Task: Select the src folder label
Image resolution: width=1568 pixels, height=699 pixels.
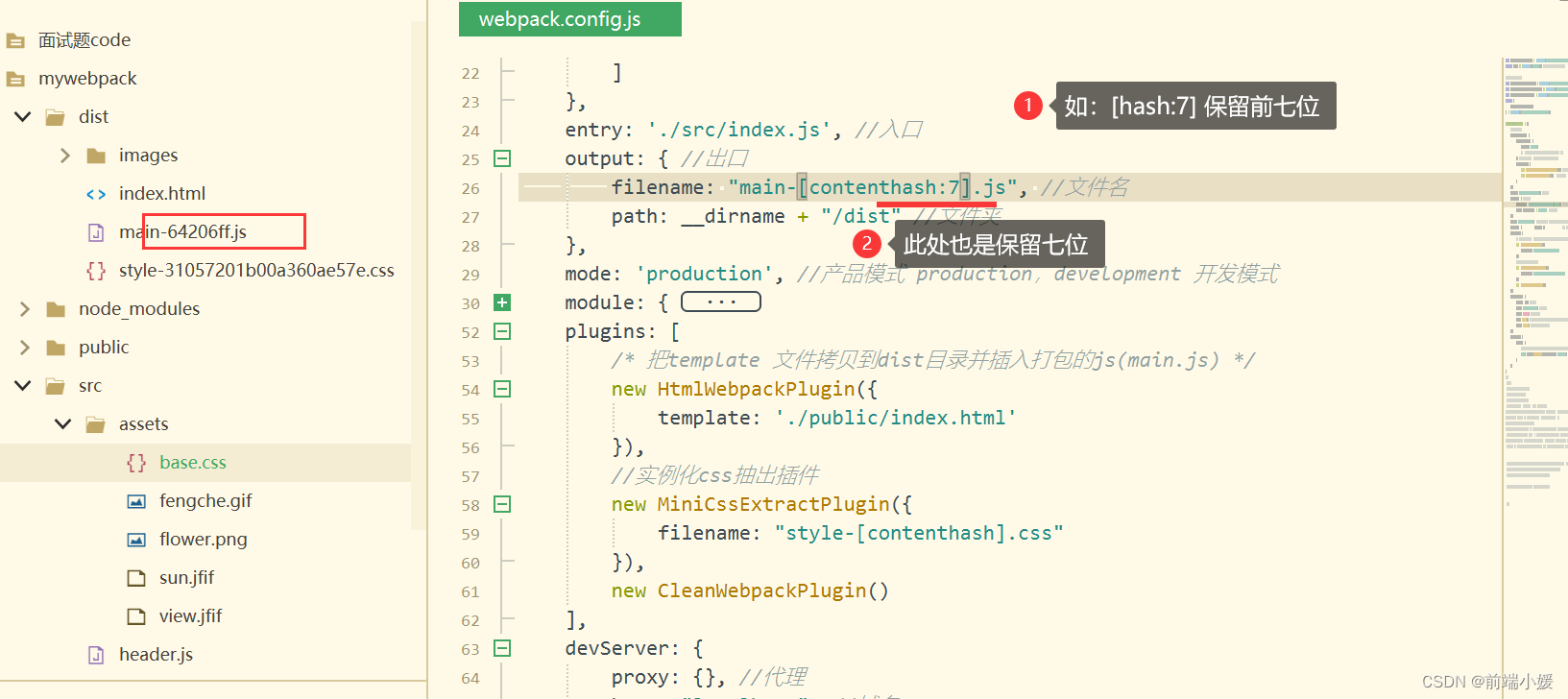Action: point(90,385)
